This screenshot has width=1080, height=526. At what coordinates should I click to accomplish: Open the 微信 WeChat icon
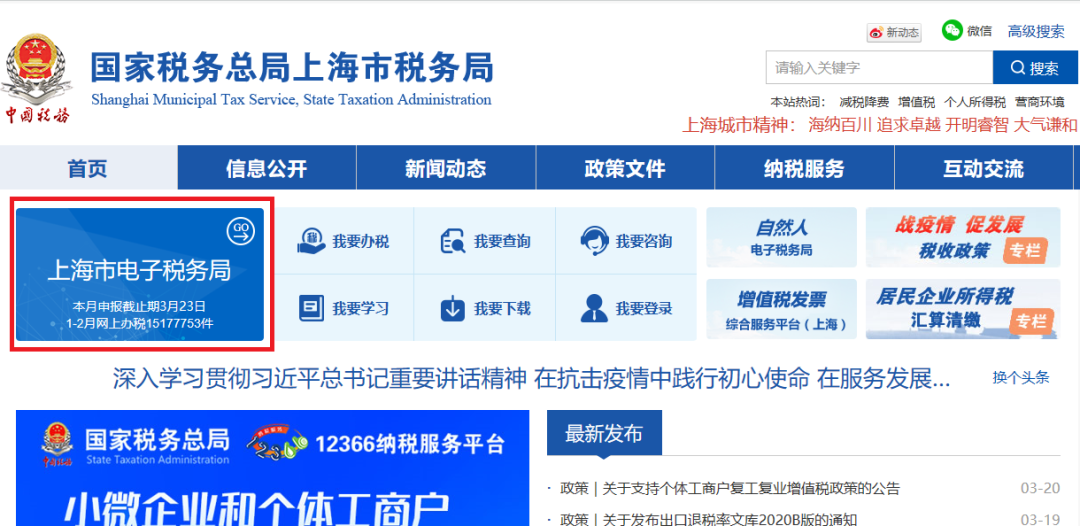[x=952, y=31]
